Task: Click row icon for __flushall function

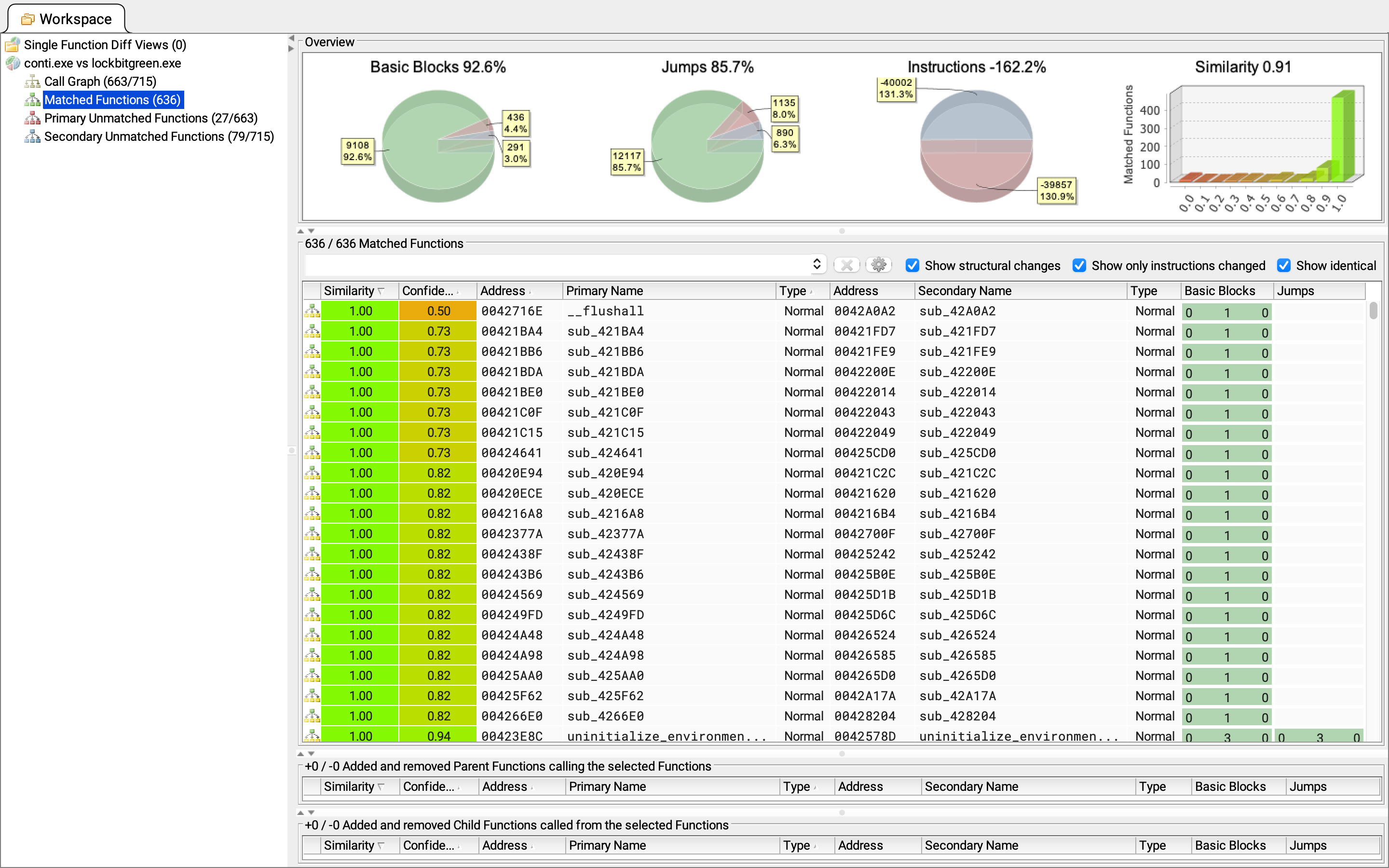Action: pyautogui.click(x=312, y=311)
